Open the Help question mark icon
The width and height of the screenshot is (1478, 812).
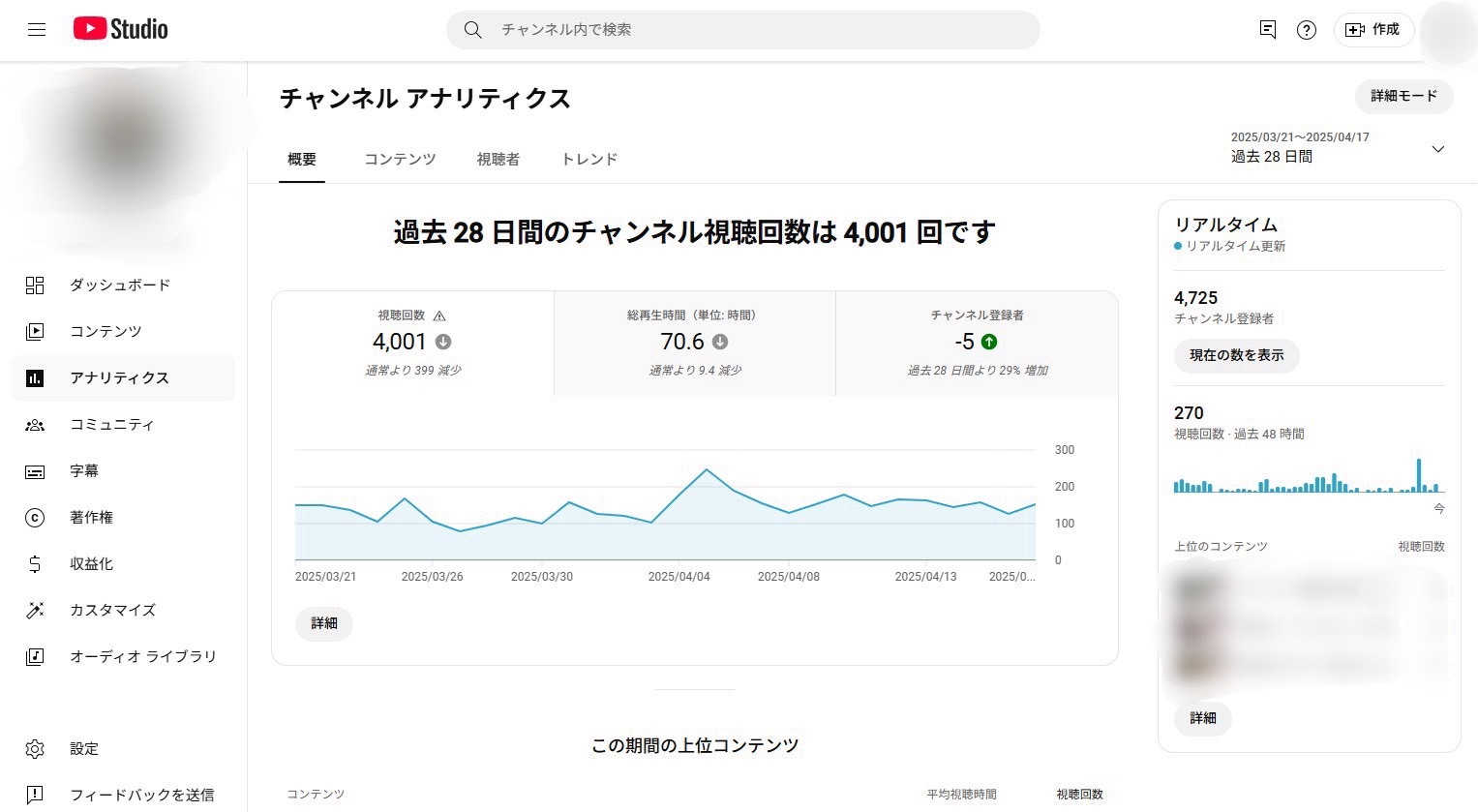click(1306, 30)
